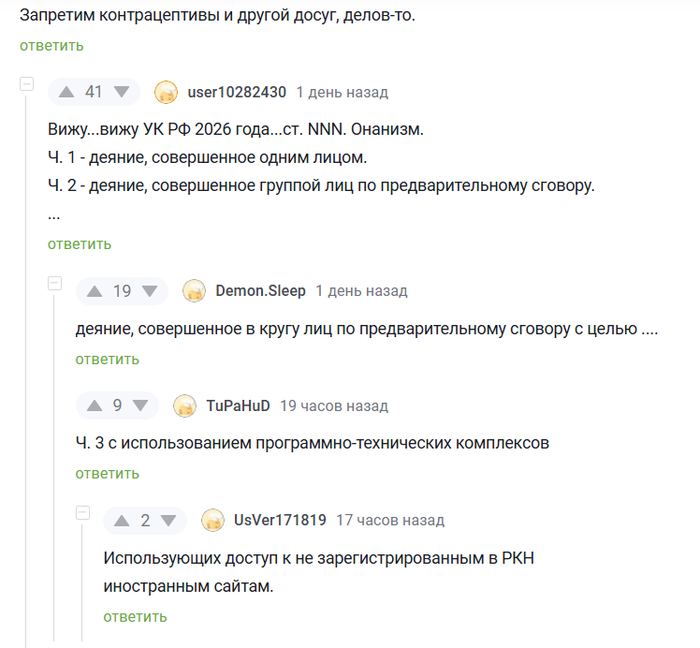700x648 pixels.
Task: Reply to TuPaHuD's comment
Action: coord(107,473)
